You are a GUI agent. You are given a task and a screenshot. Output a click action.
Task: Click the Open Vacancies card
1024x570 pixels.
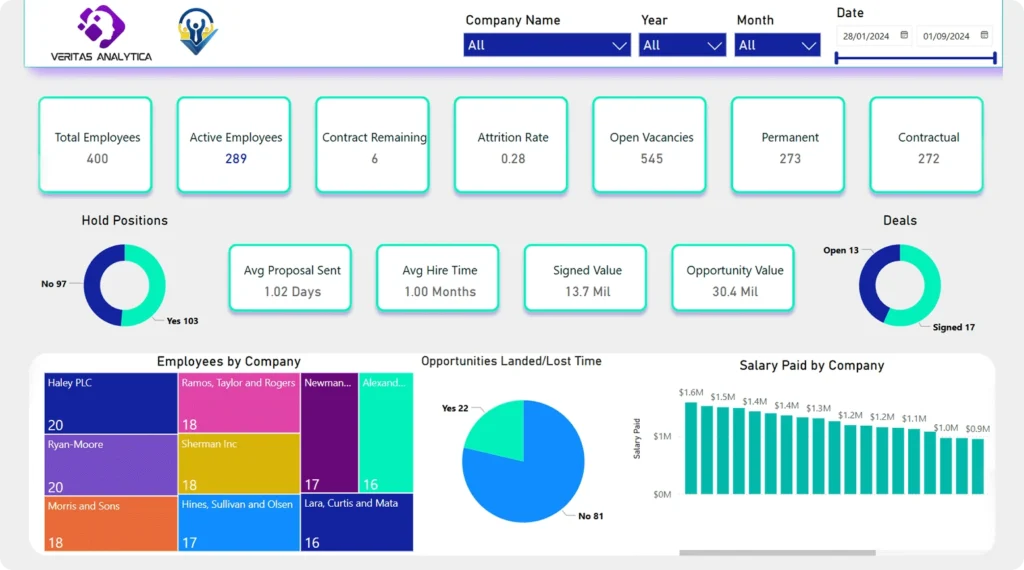click(650, 146)
